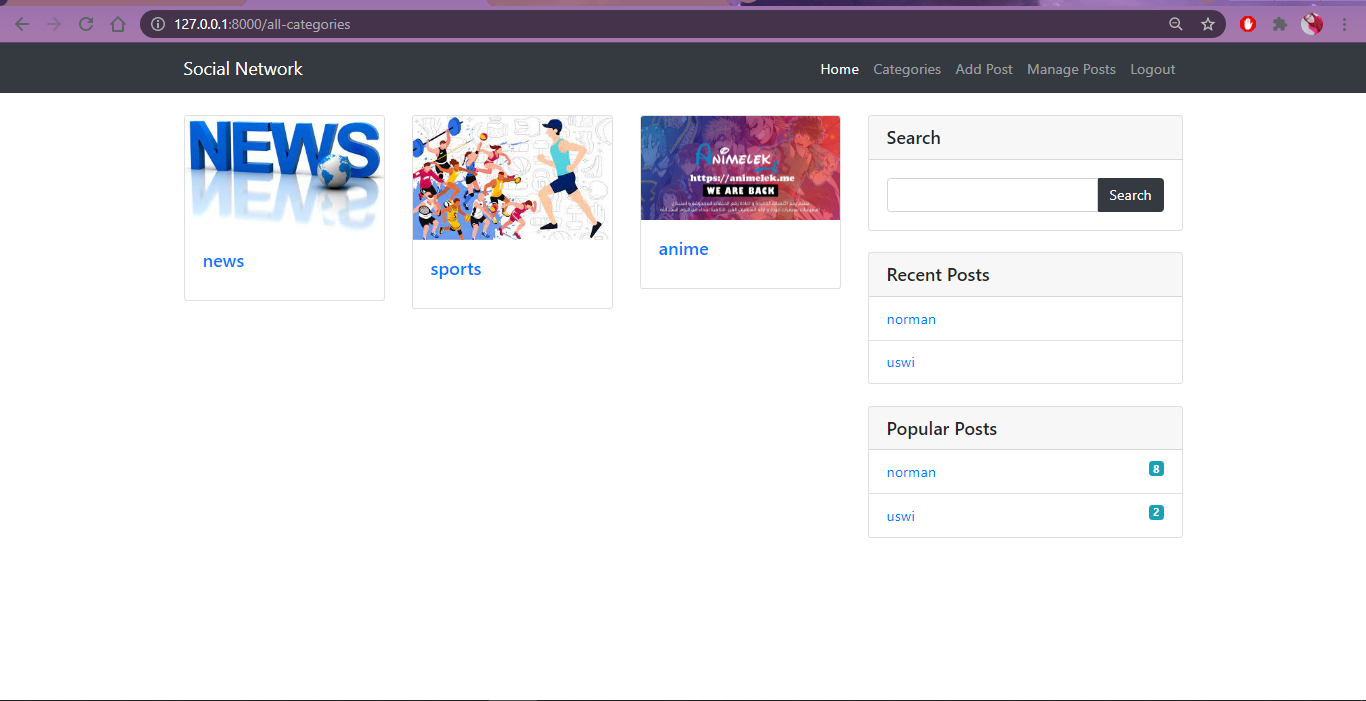
Task: Bookmark this page using the star icon
Action: pyautogui.click(x=1208, y=23)
